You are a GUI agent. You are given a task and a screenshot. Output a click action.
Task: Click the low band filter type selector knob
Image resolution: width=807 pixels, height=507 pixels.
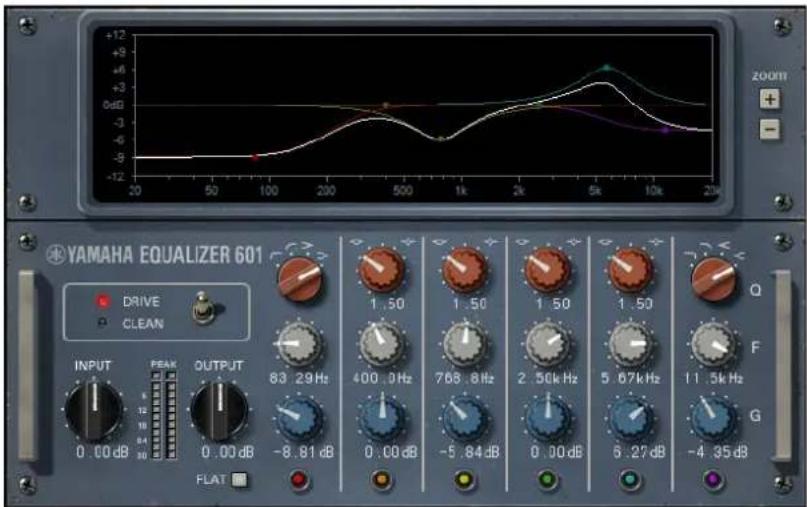tap(300, 279)
